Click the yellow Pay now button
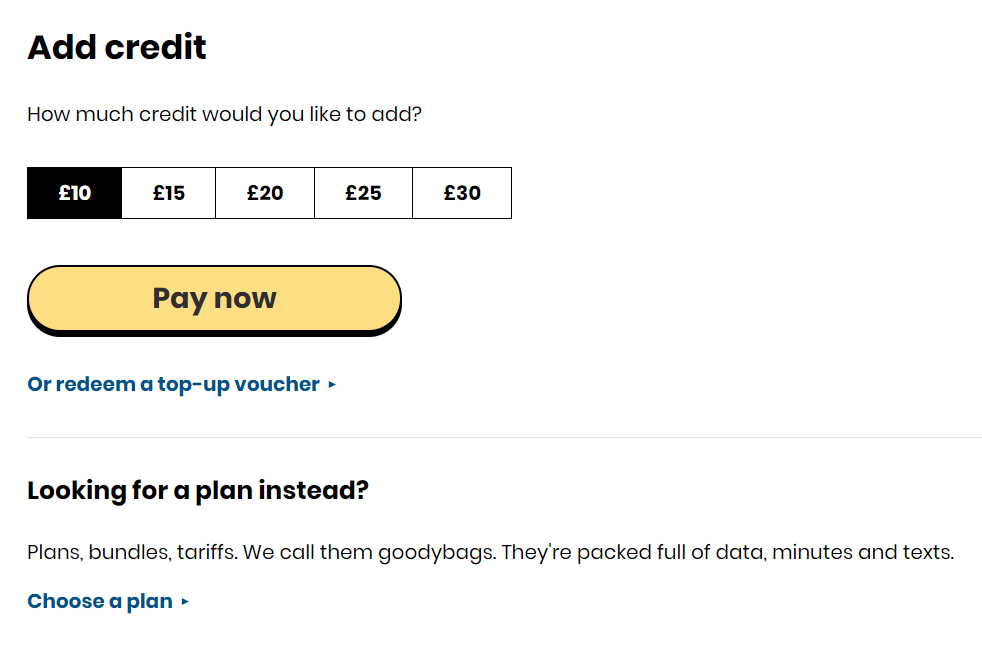This screenshot has height=648, width=982. coord(214,300)
